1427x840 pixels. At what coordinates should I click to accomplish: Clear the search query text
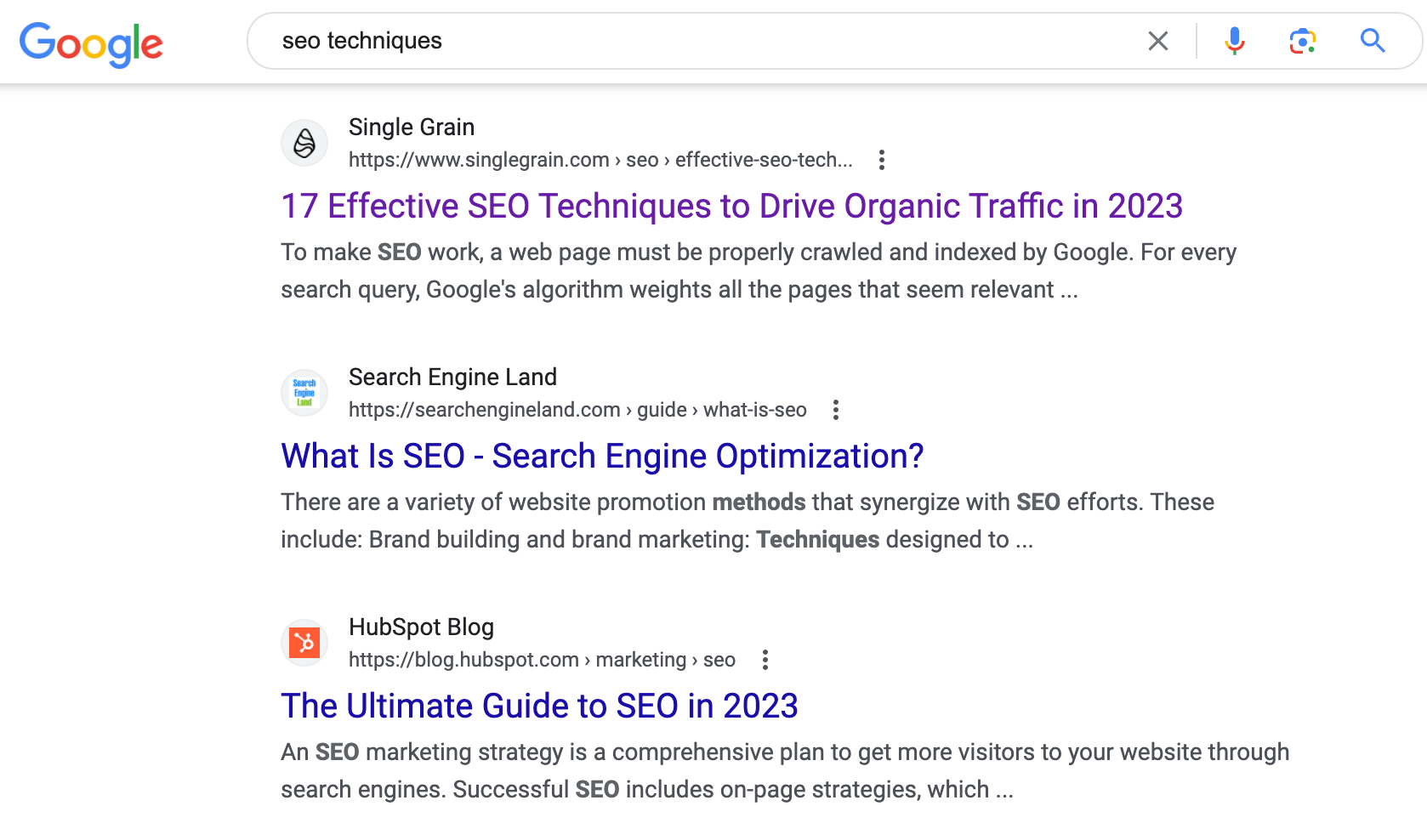click(1157, 41)
